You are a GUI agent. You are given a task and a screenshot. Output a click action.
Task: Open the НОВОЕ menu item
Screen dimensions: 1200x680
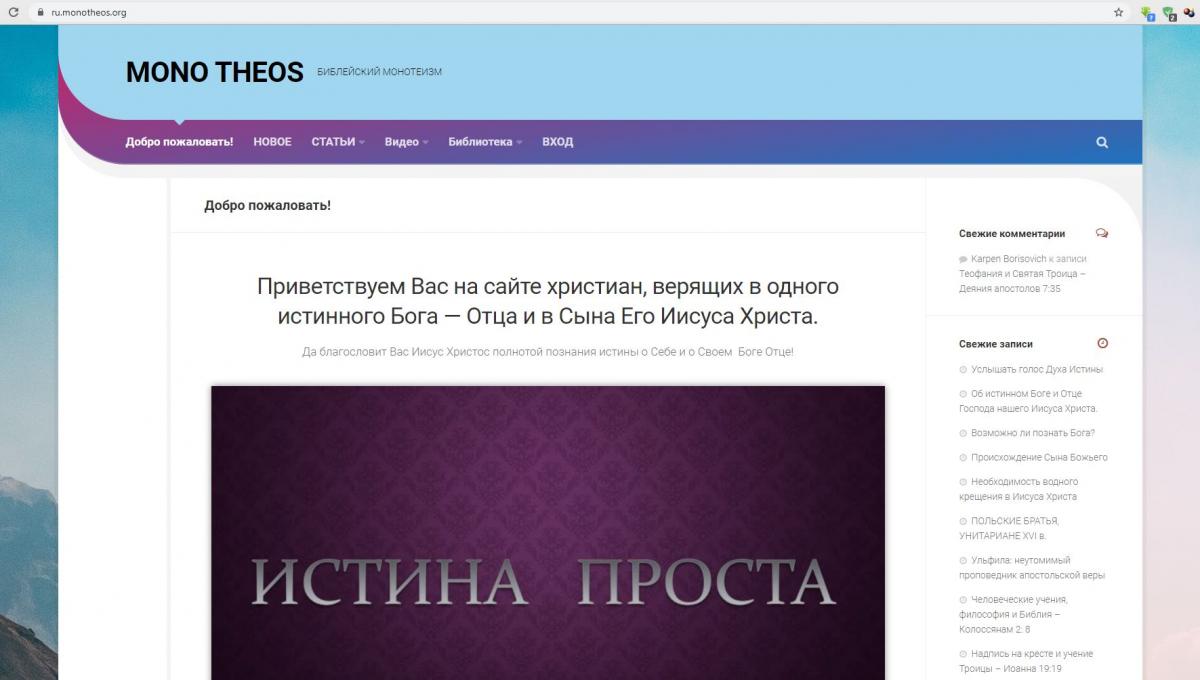[272, 142]
